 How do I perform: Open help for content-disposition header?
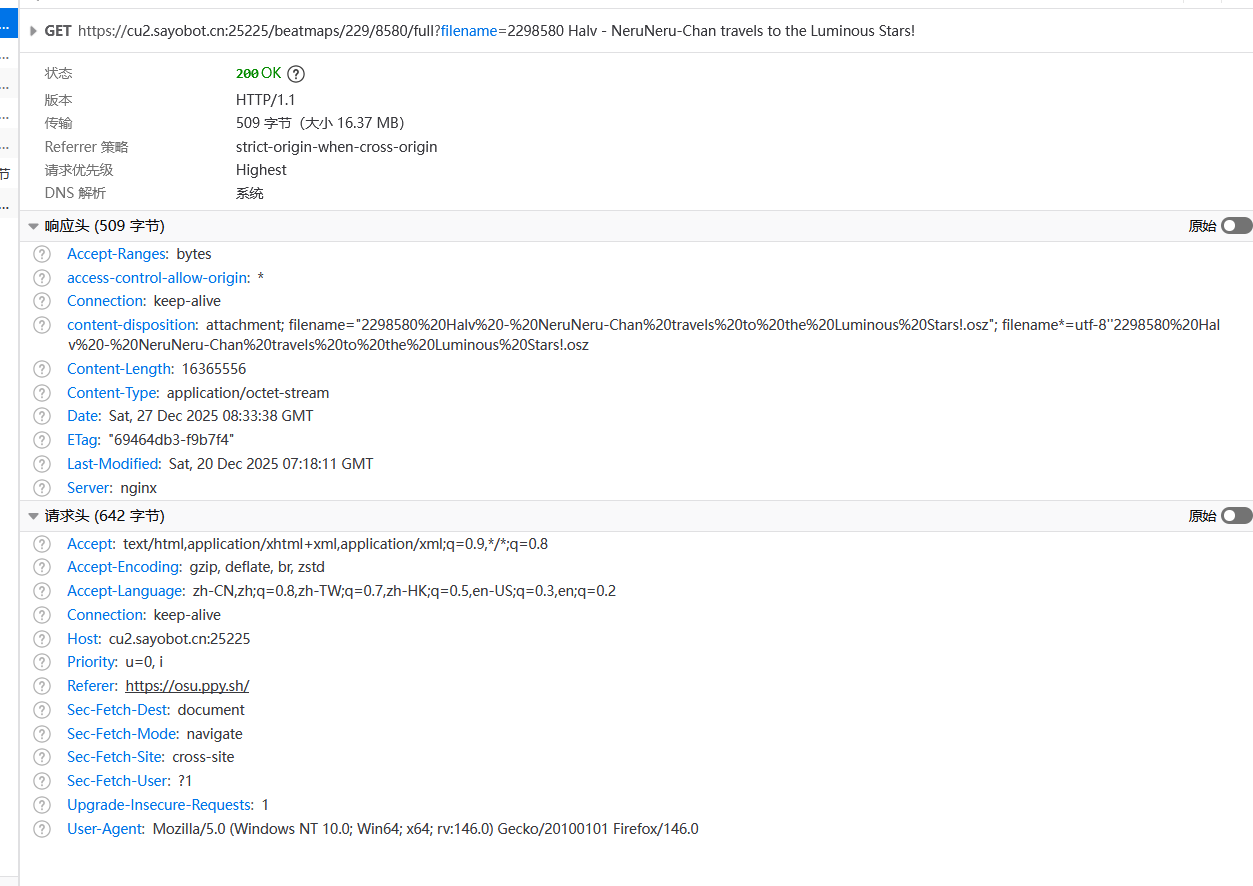click(x=42, y=325)
